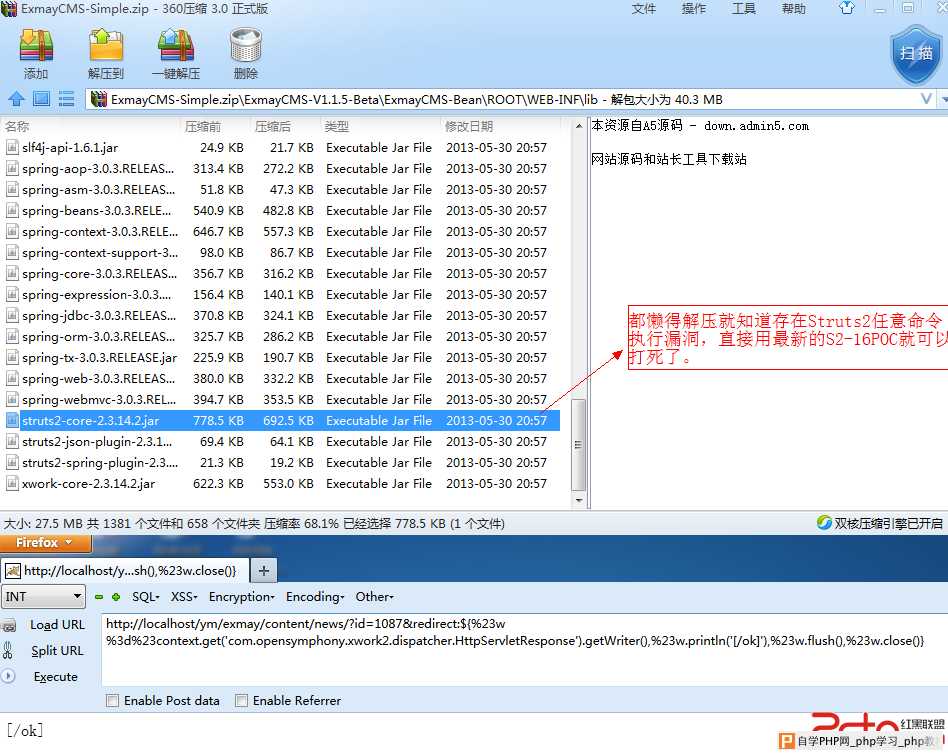Click the HackBar add-field plus icon
Viewport: 948px width, 755px height.
point(116,597)
